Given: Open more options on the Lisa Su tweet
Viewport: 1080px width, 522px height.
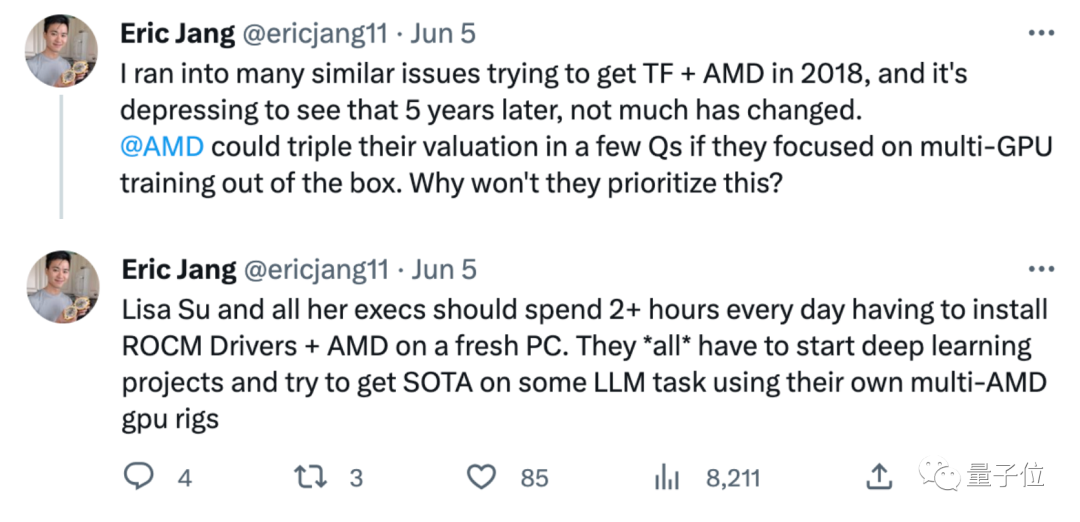Looking at the screenshot, I should 1041,269.
